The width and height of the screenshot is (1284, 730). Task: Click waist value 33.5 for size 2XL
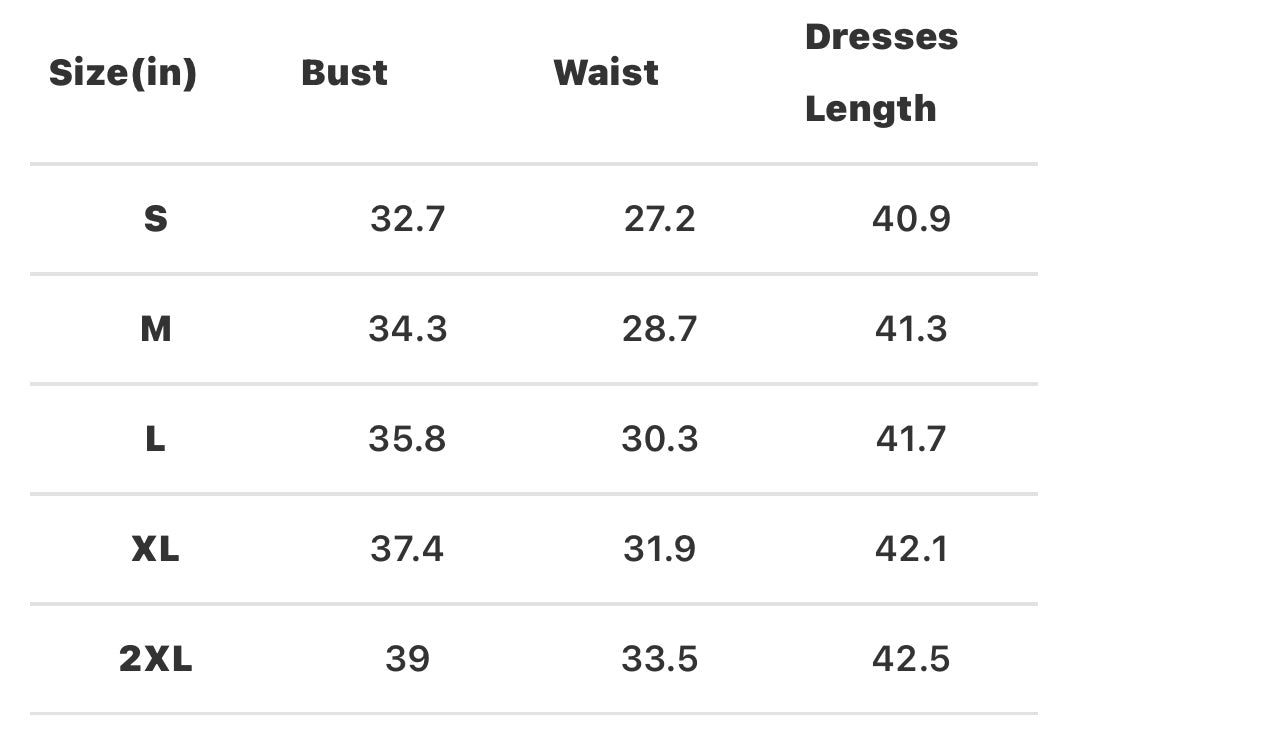(659, 659)
